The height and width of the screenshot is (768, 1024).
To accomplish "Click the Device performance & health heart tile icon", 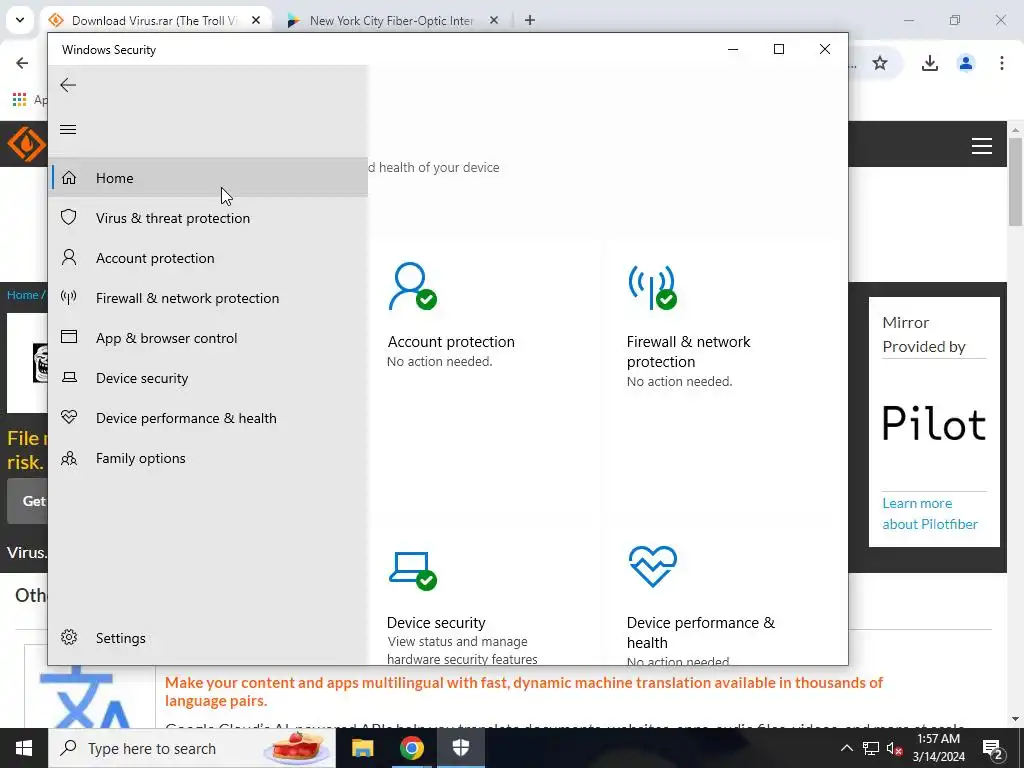I will pyautogui.click(x=652, y=566).
